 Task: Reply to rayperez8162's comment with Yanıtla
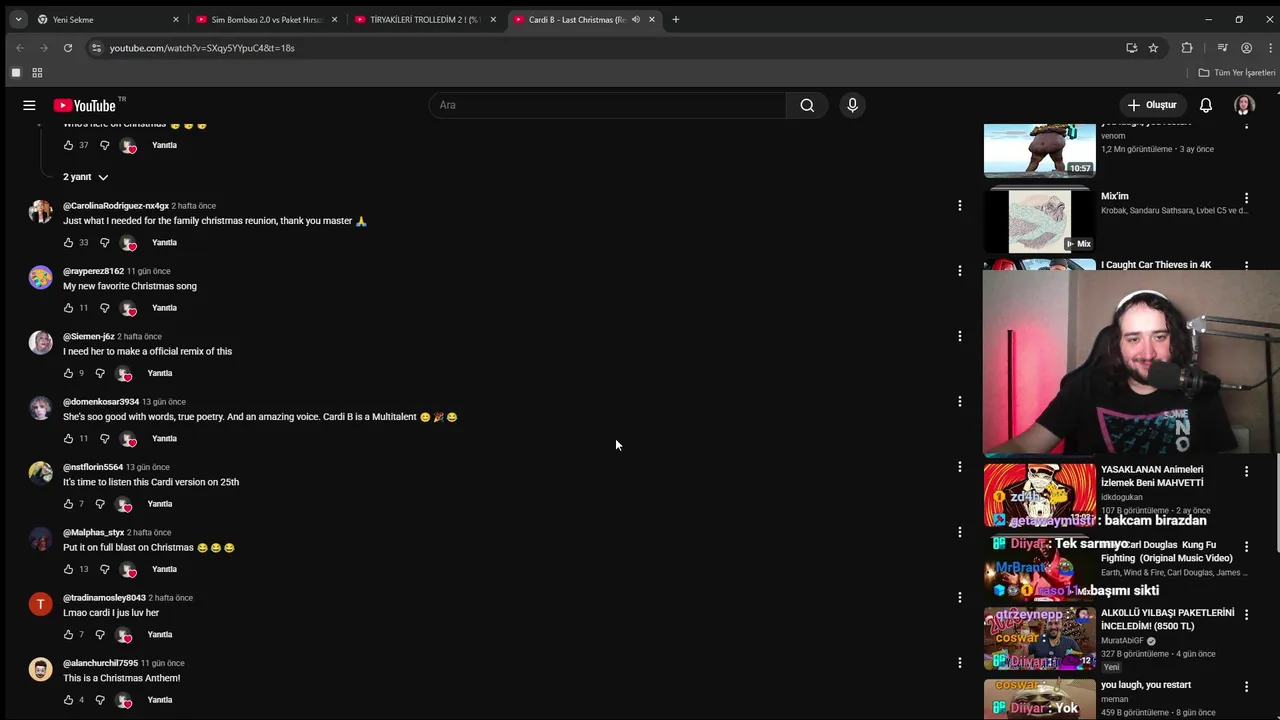(x=164, y=308)
